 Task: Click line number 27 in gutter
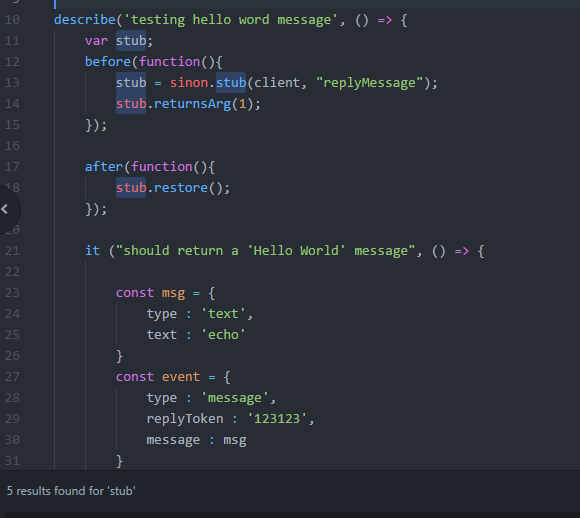pyautogui.click(x=12, y=377)
